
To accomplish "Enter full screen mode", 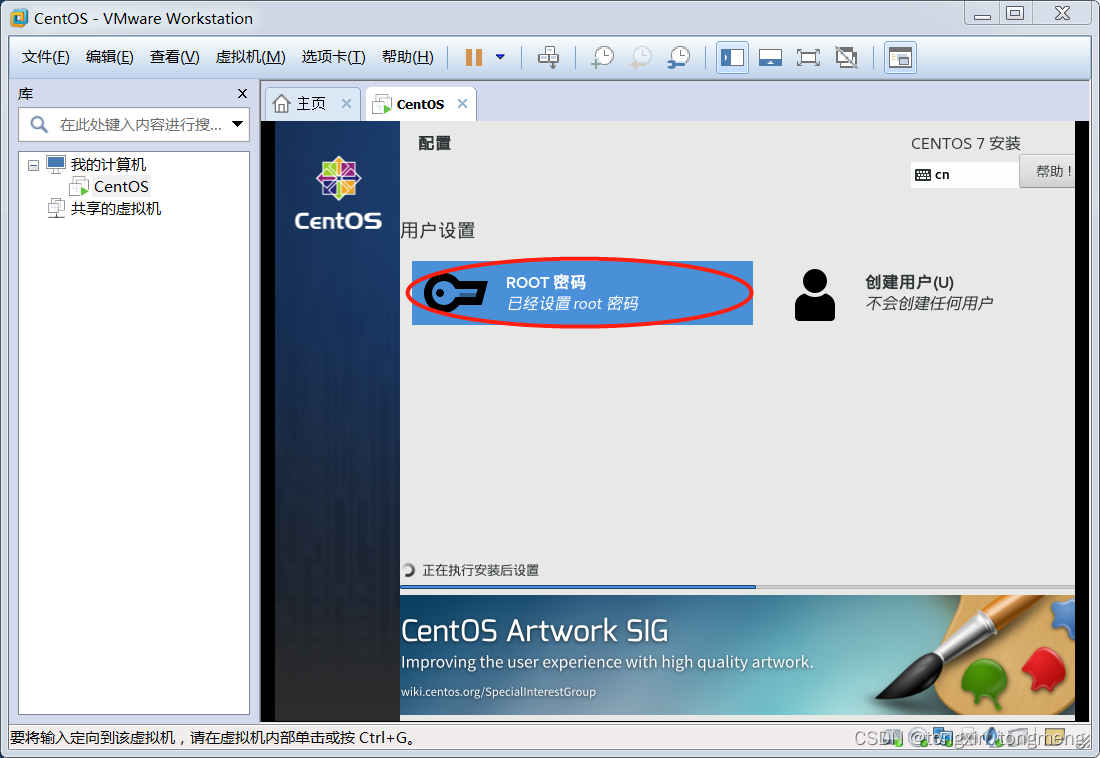I will (808, 58).
